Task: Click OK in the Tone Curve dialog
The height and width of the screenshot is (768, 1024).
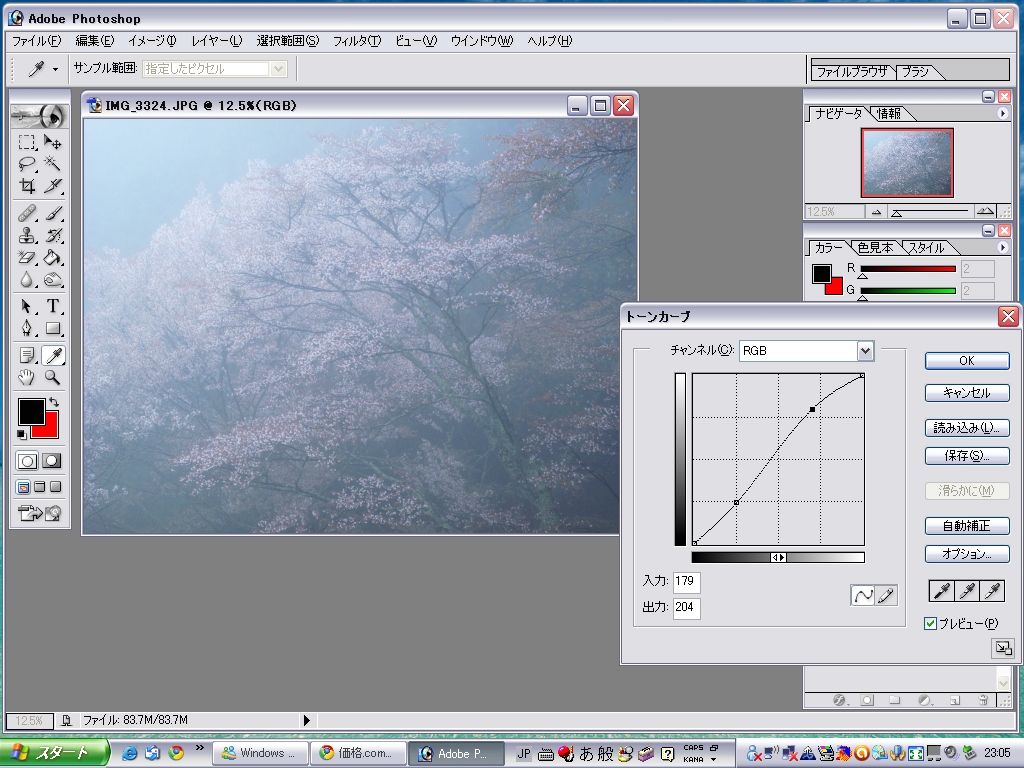Action: coord(967,360)
